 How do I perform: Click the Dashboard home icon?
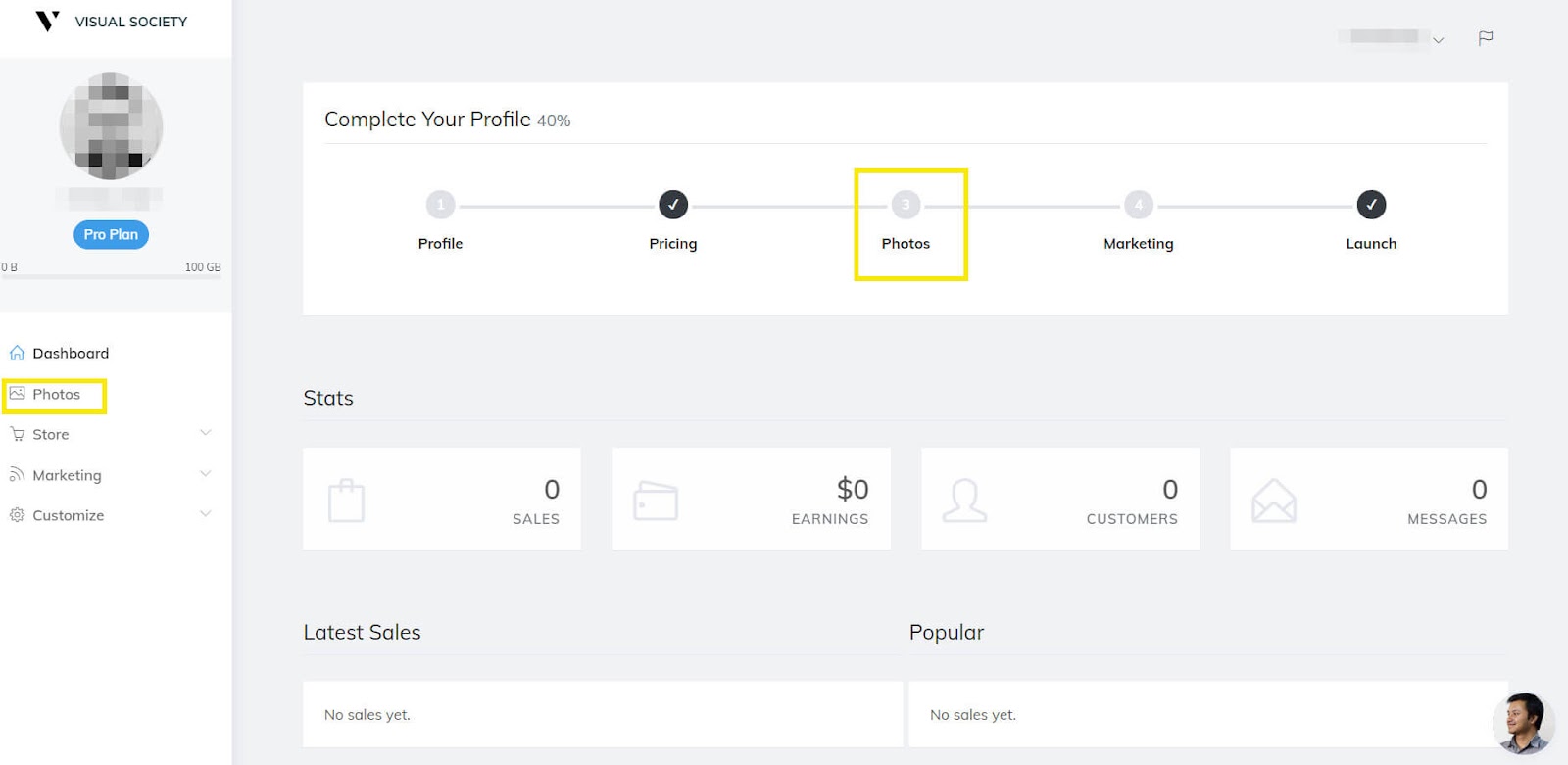17,353
